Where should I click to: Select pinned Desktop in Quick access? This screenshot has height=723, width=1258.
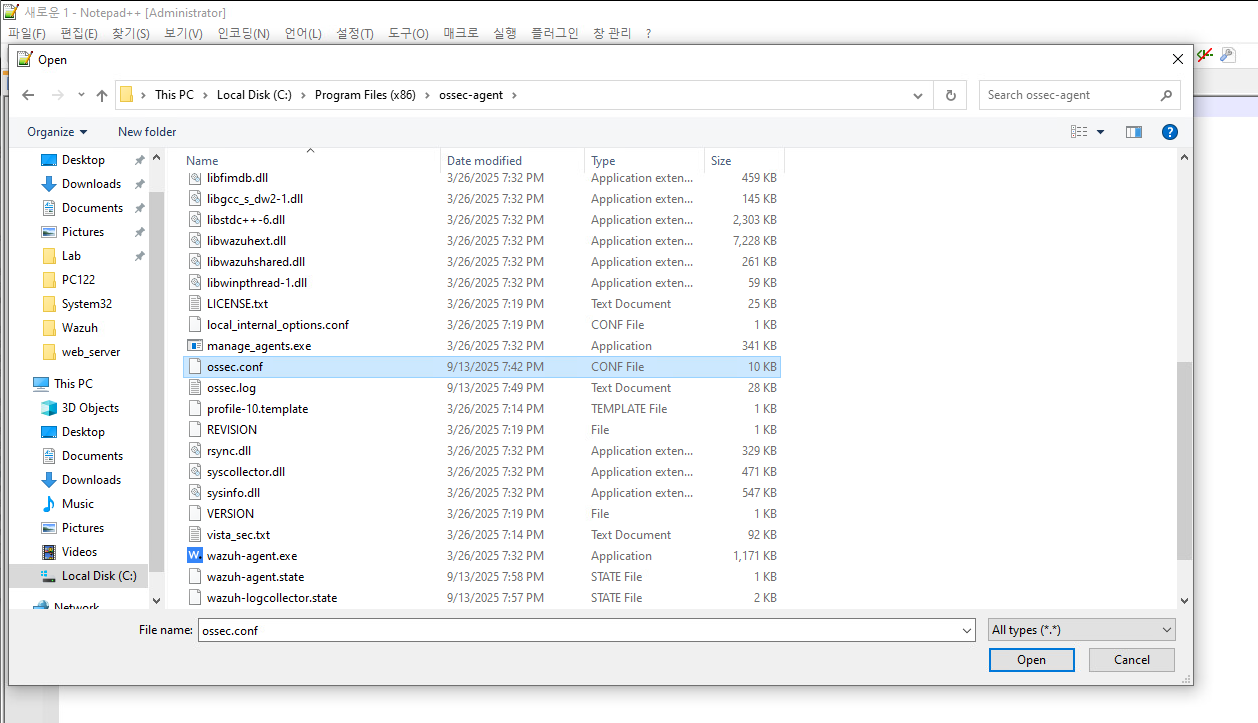(x=83, y=160)
